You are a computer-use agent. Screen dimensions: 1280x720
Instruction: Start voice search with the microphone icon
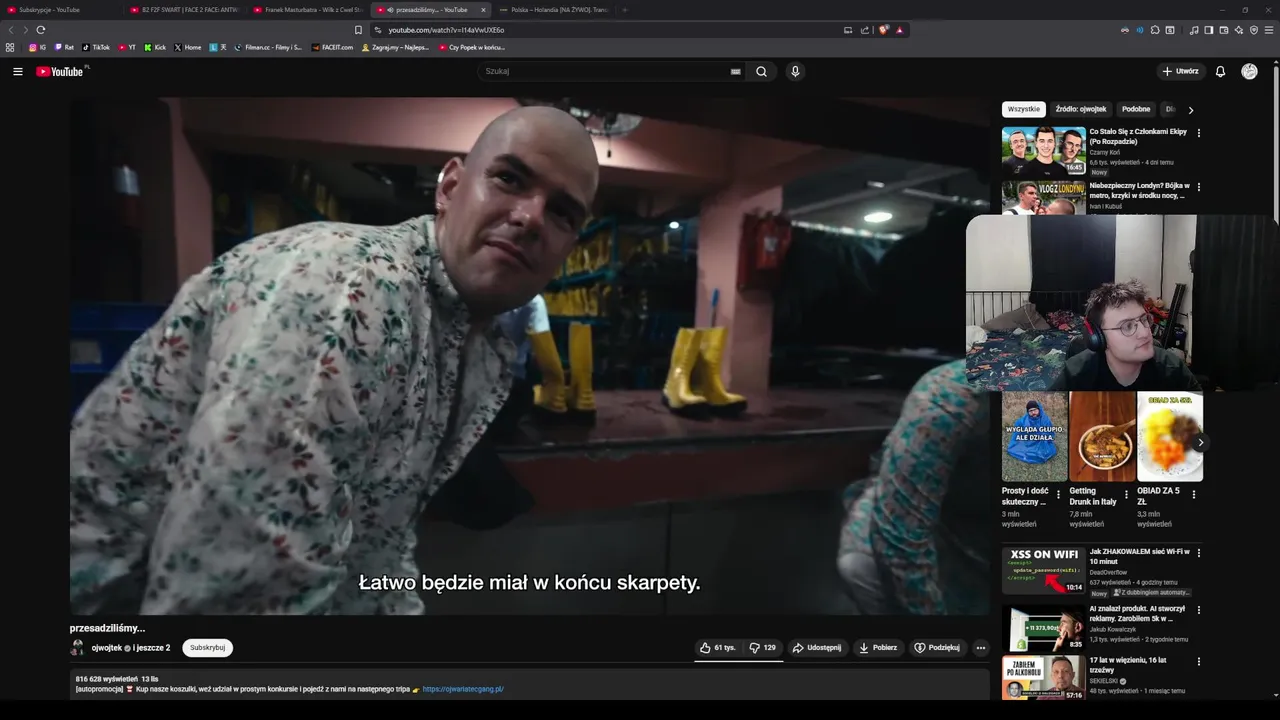coord(795,71)
